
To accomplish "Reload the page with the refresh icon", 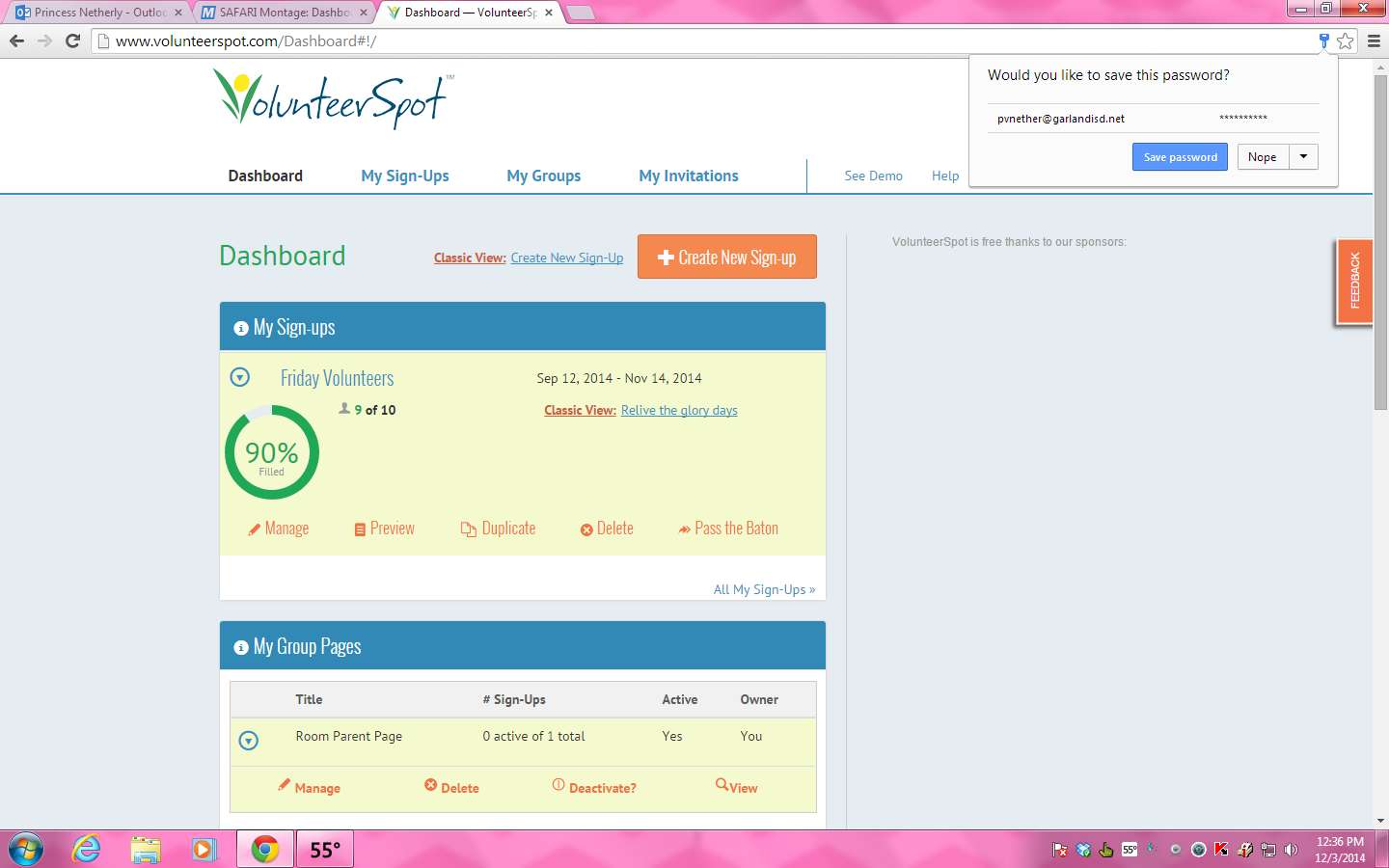I will tap(72, 41).
